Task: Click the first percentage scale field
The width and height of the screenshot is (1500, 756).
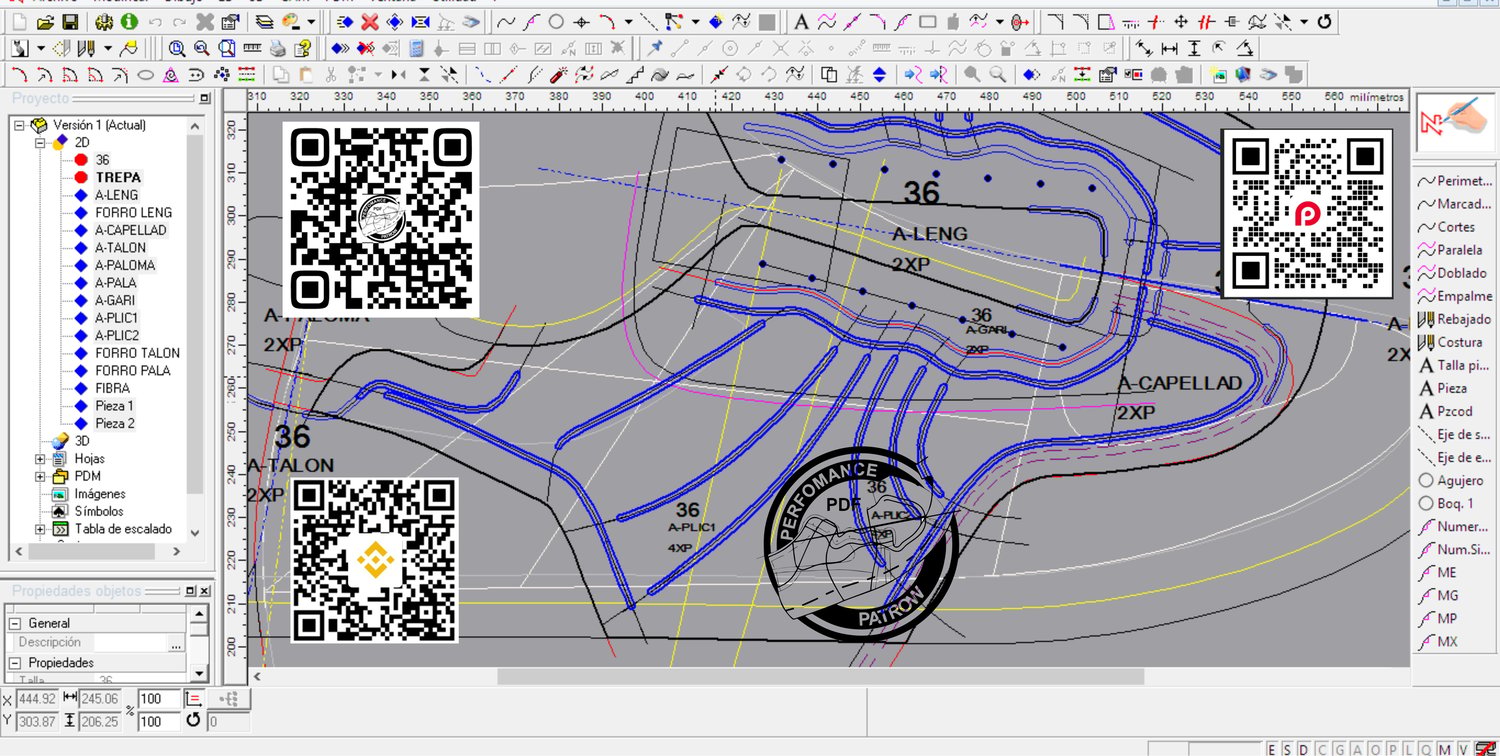Action: point(159,698)
